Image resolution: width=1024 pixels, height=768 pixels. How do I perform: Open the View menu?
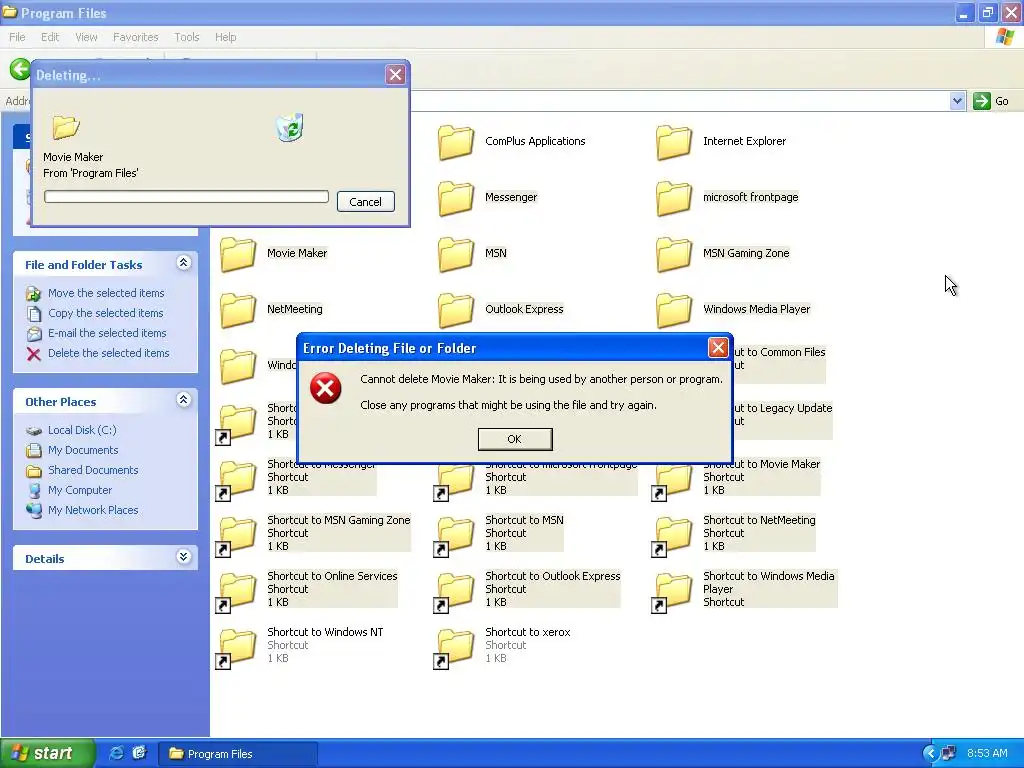(x=86, y=37)
